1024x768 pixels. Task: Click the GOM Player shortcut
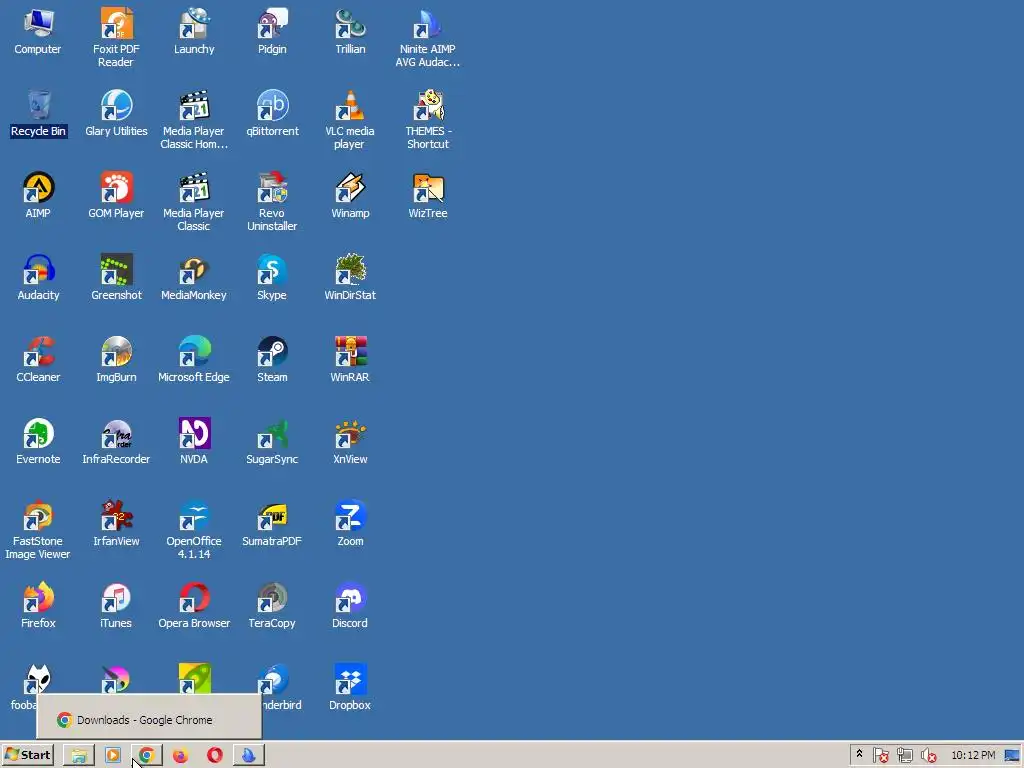click(x=116, y=195)
